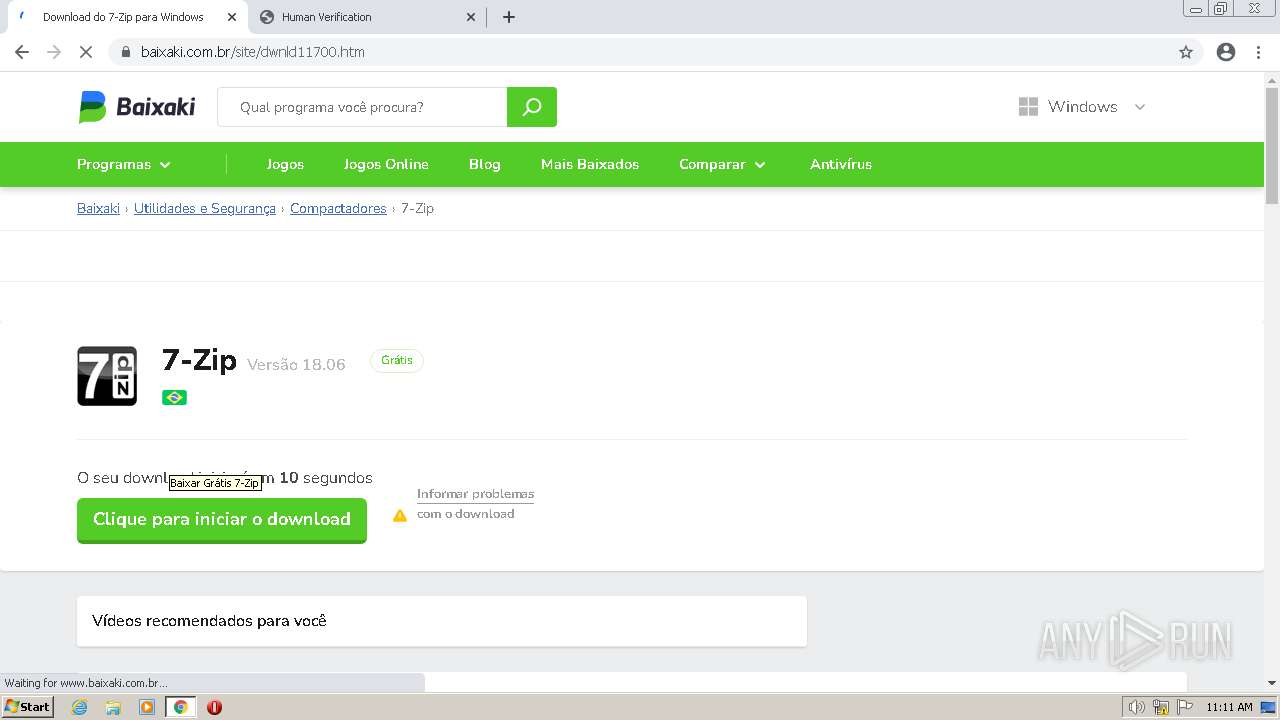Click the Grátis badge
Image resolution: width=1280 pixels, height=720 pixels.
tap(397, 360)
